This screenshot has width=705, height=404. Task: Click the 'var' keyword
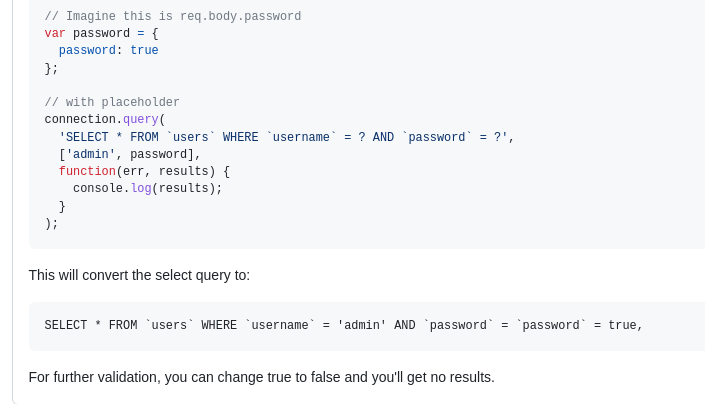pyautogui.click(x=55, y=33)
